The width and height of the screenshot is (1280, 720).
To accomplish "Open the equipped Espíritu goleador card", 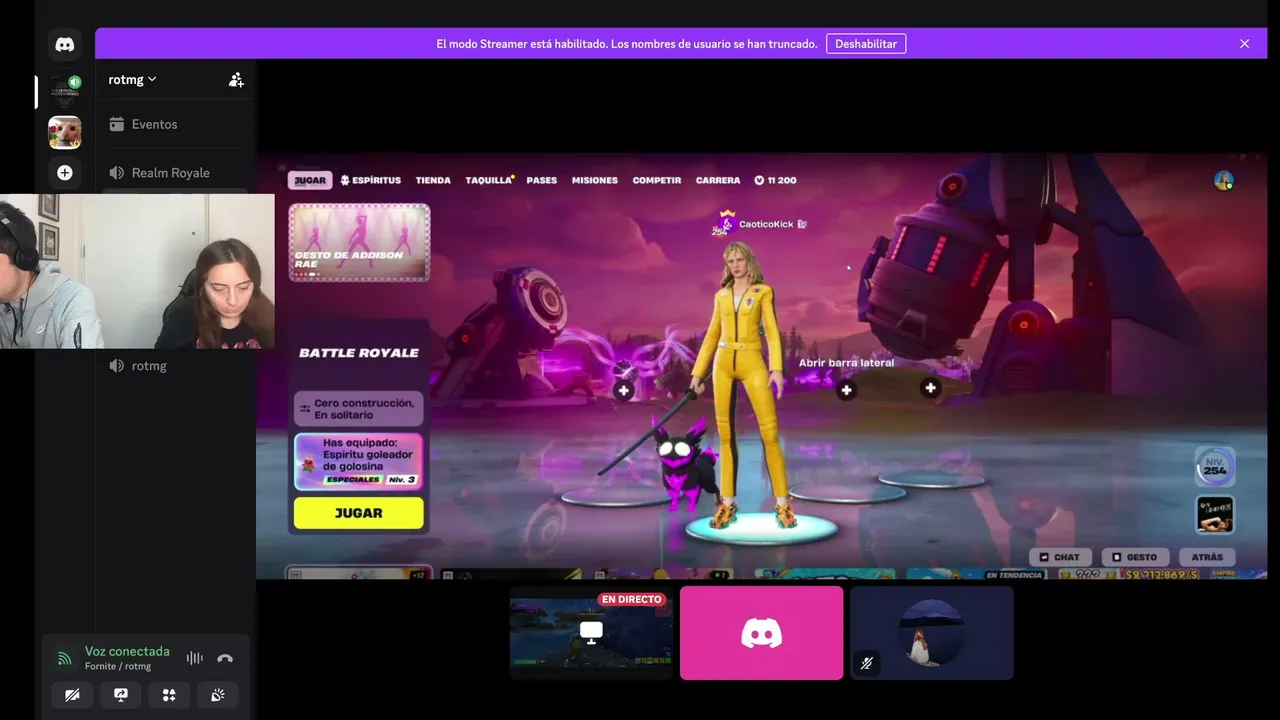I will 359,461.
